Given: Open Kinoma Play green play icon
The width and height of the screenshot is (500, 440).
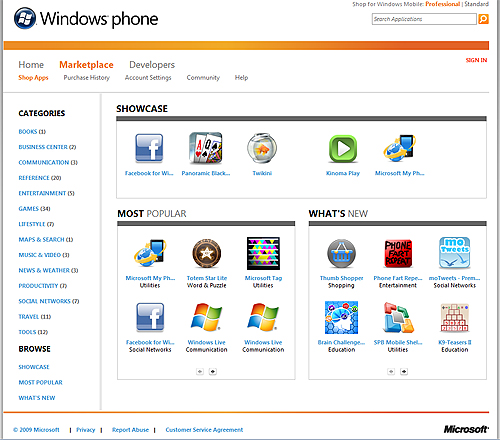Looking at the screenshot, I should tap(343, 149).
